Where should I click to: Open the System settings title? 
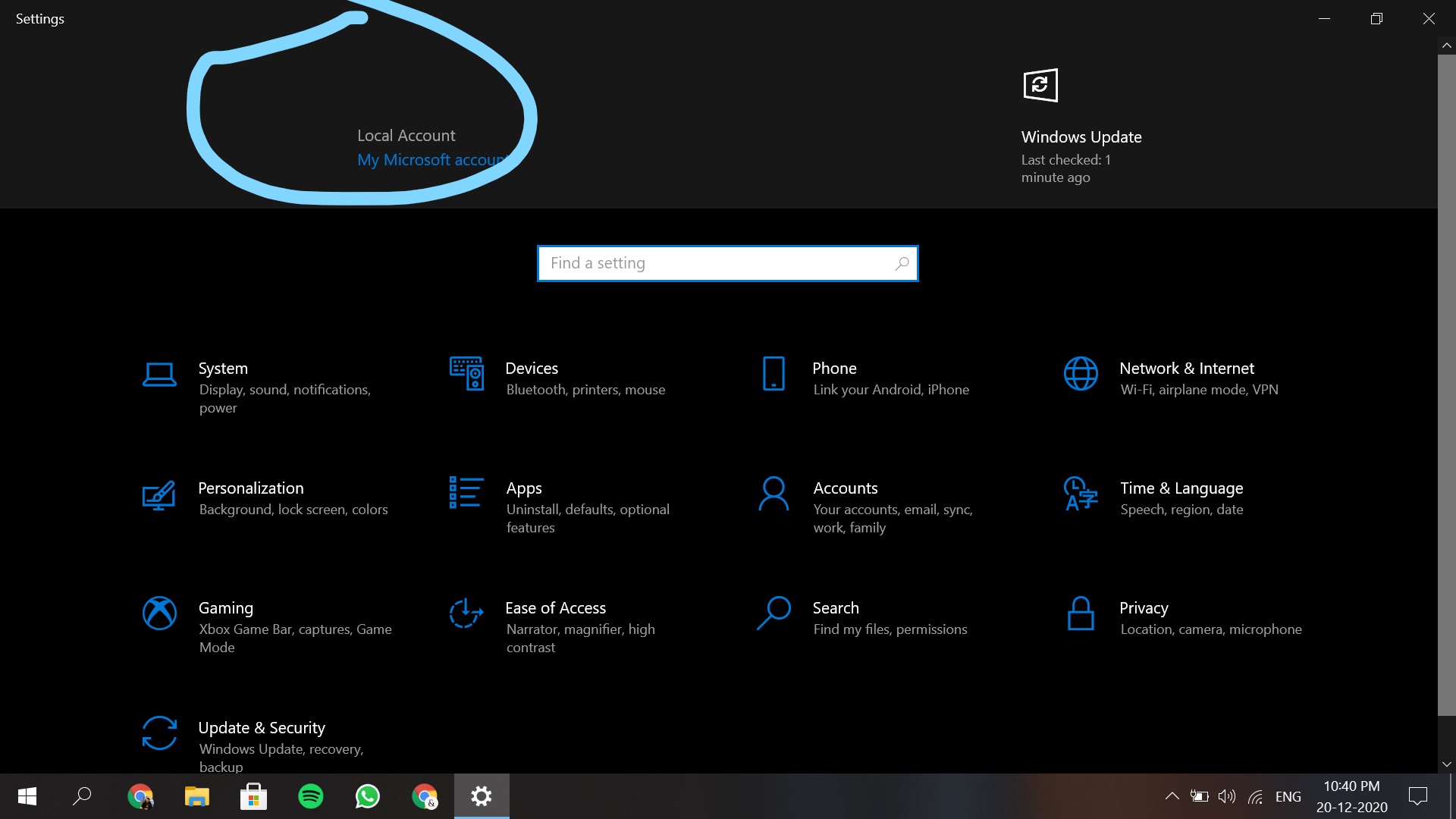[x=223, y=369]
